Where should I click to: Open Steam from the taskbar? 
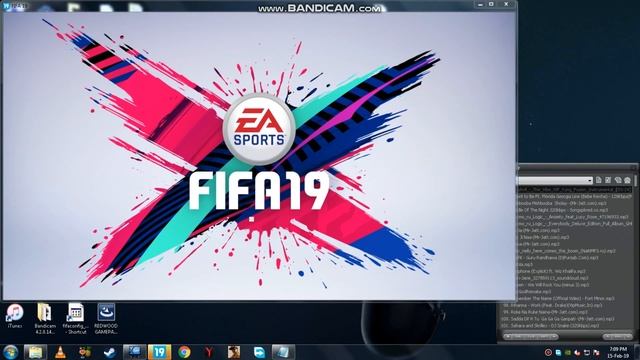[x=109, y=352]
